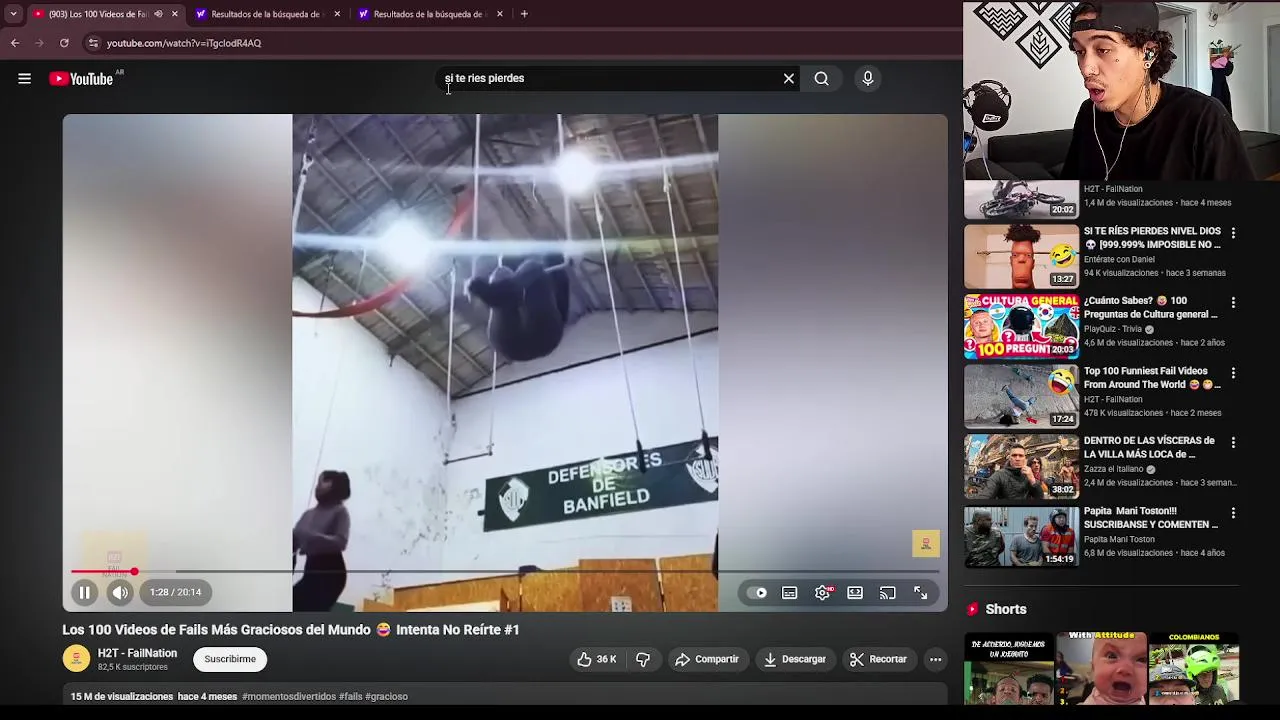Screen dimensions: 1280x720
Task: Clear the search box text
Action: pyautogui.click(x=789, y=78)
